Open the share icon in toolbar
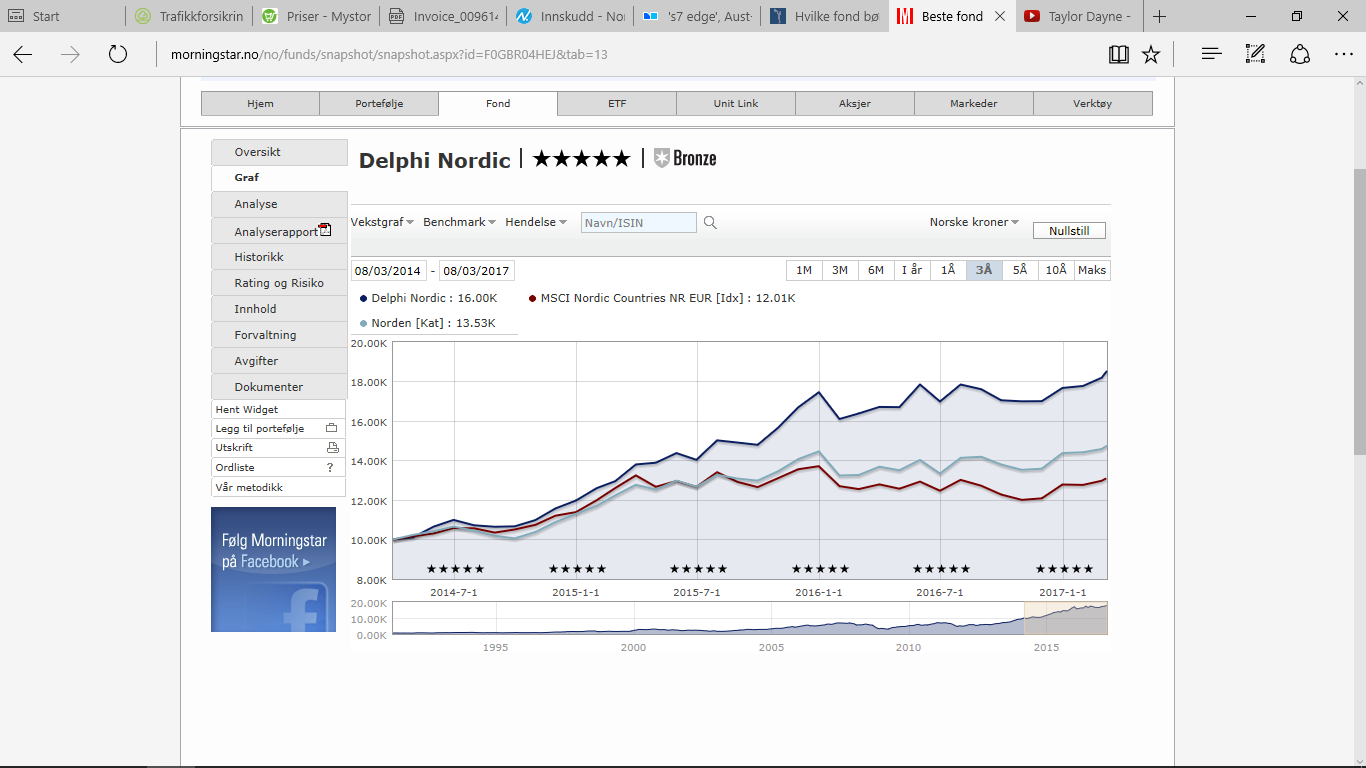This screenshot has width=1366, height=768. [1300, 54]
